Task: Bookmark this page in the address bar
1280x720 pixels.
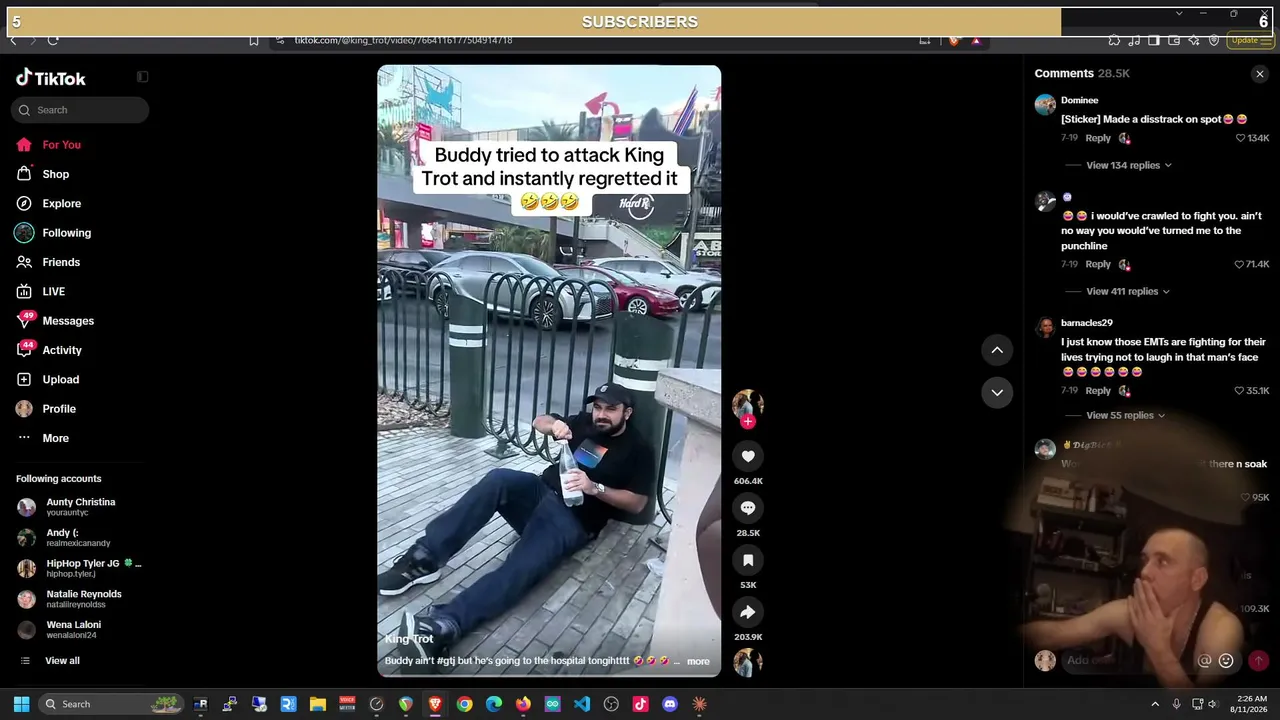Action: pyautogui.click(x=254, y=41)
